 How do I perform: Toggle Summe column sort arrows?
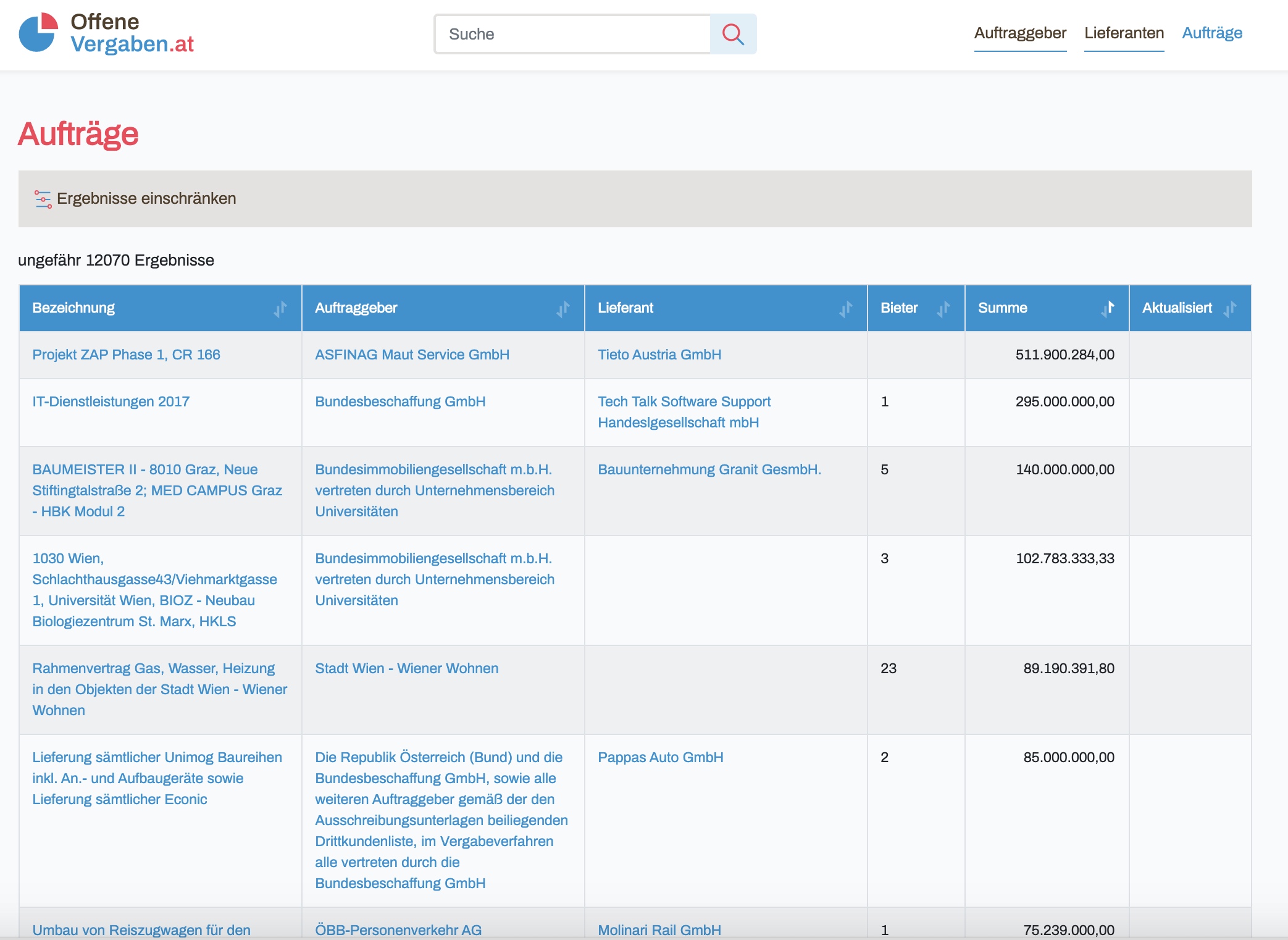point(1108,308)
